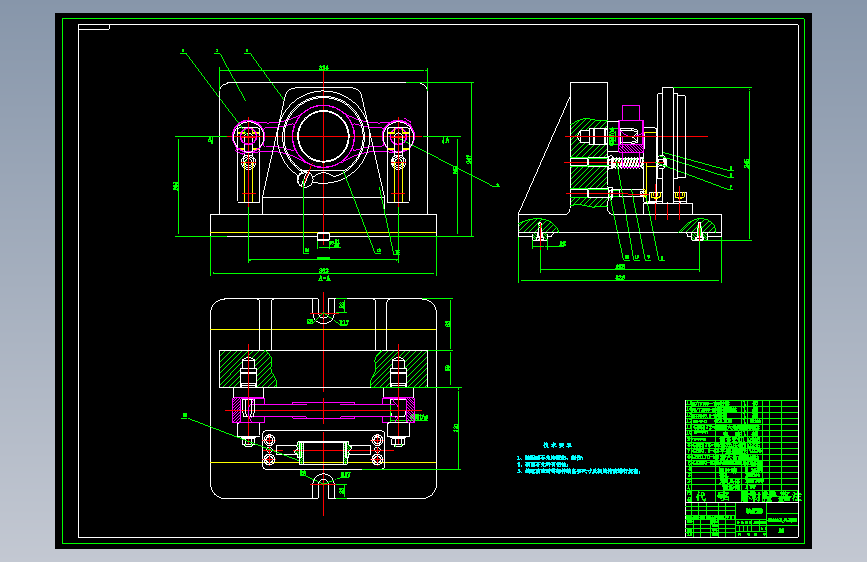Select the A-A section label below front view
This screenshot has height=562, width=867.
(324, 278)
